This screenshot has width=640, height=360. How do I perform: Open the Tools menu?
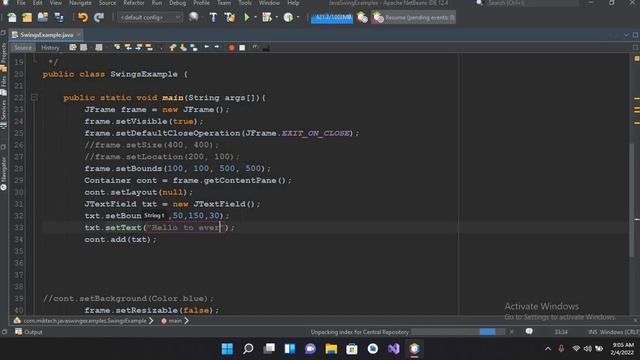tap(245, 3)
